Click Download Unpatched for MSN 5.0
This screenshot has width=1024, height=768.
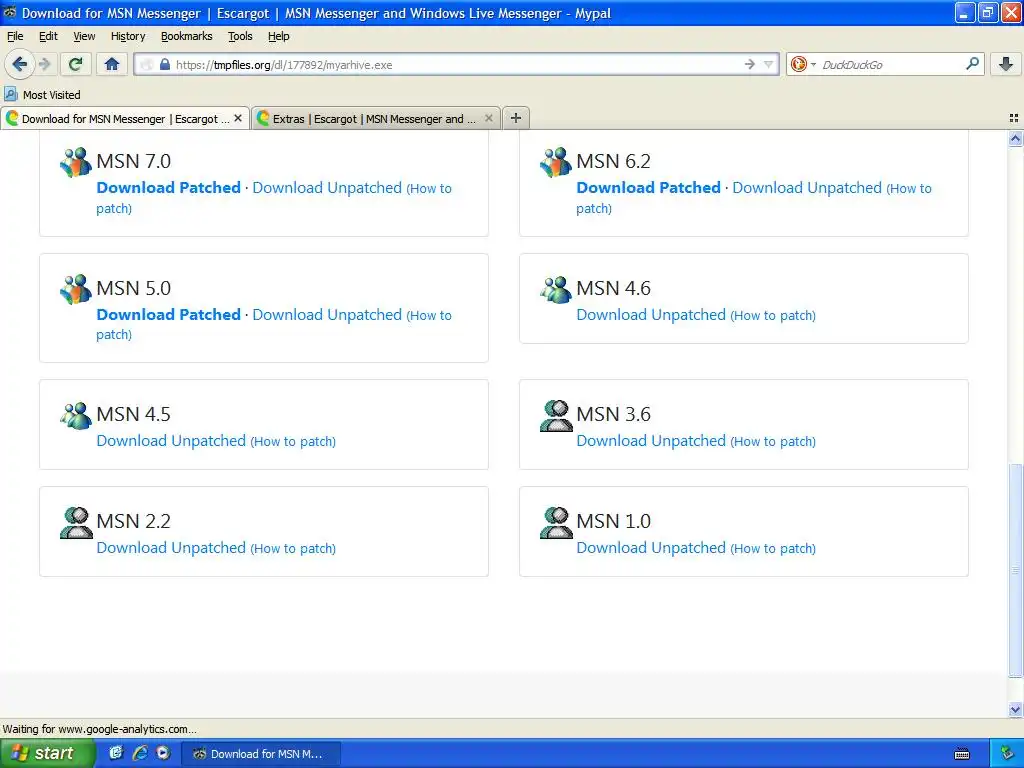327,314
